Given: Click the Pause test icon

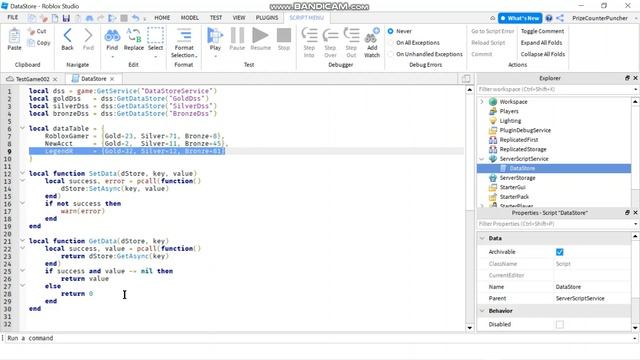Looking at the screenshot, I should tap(237, 36).
